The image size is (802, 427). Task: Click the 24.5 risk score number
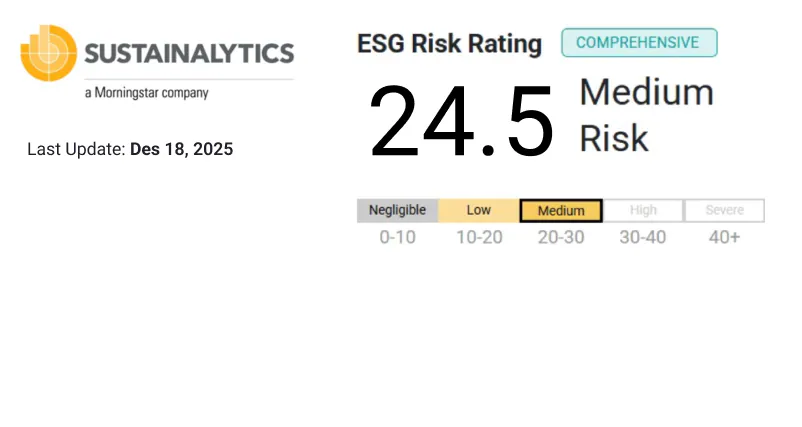(x=461, y=123)
